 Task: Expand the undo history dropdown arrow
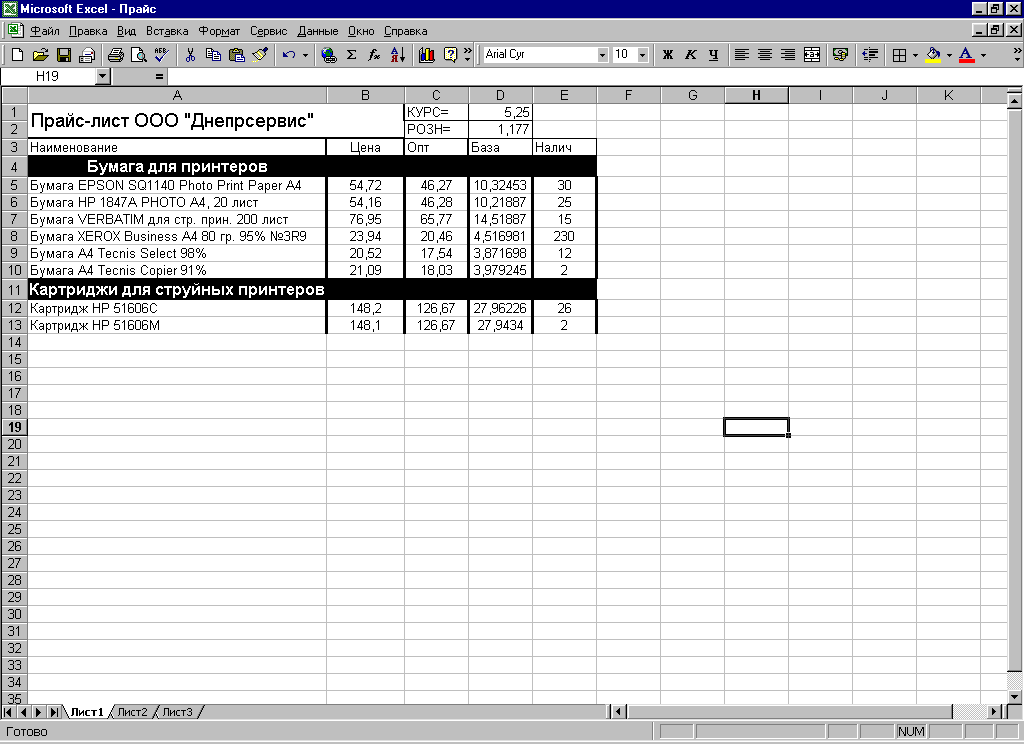coord(305,55)
